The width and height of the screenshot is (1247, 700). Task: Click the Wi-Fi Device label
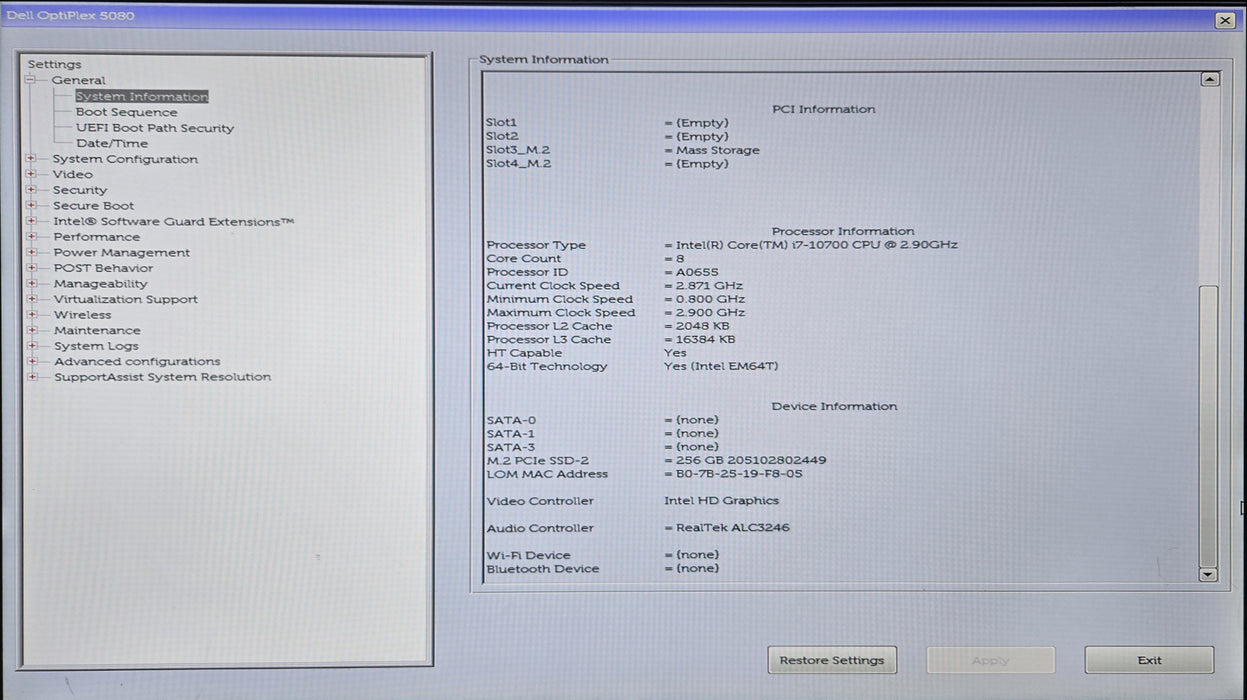click(x=528, y=555)
